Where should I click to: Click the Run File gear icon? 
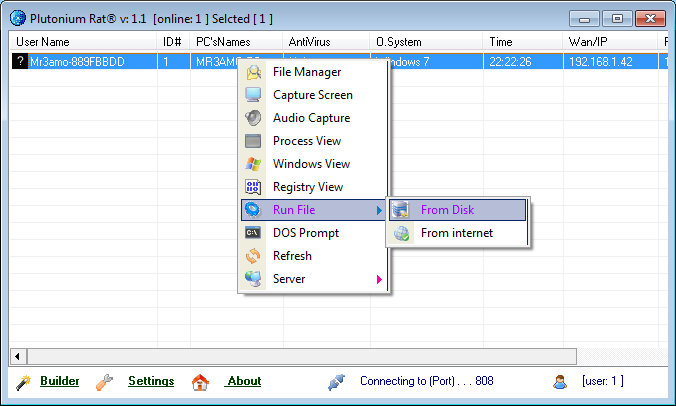point(253,210)
